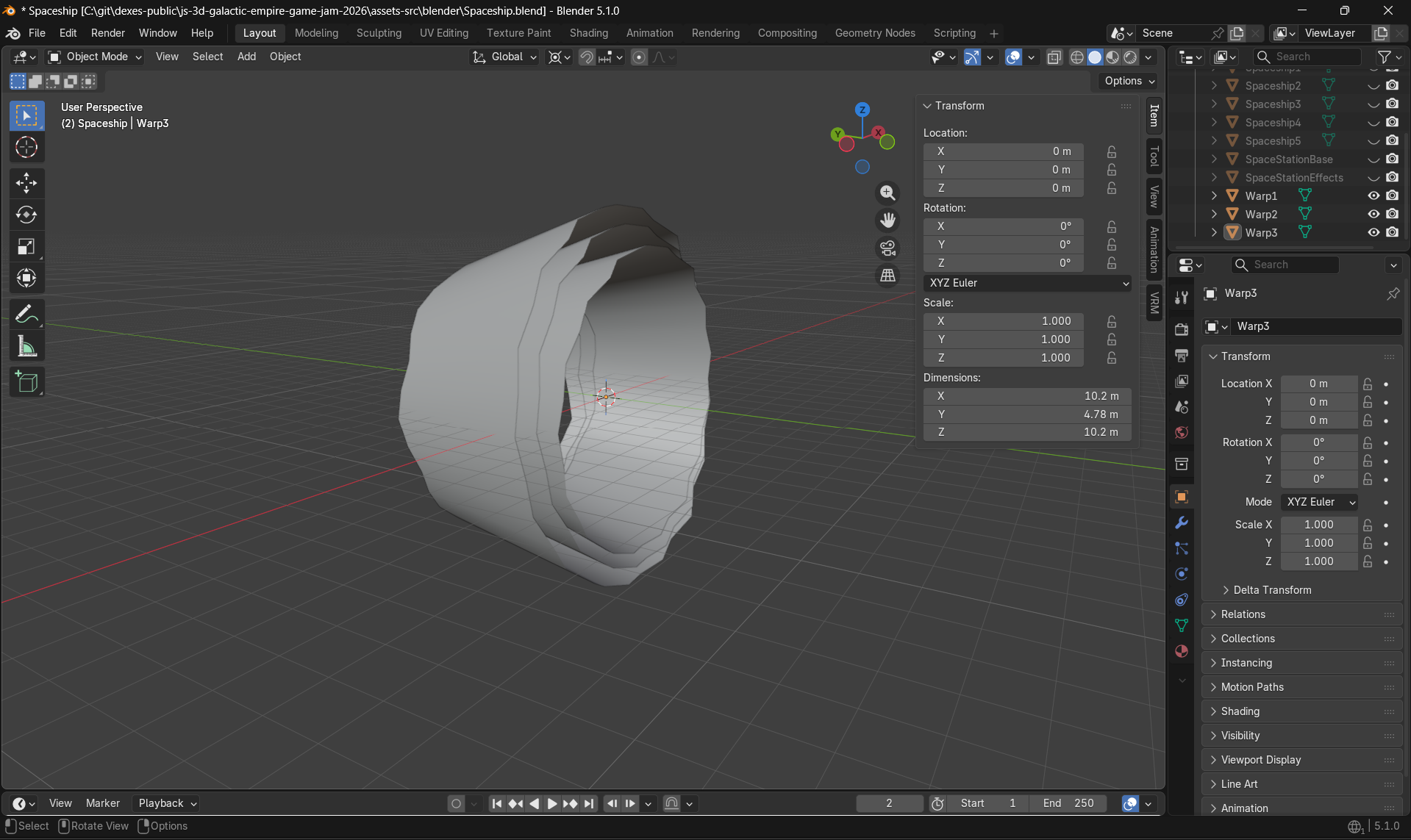Lock the Location X transform value

[x=1367, y=384]
